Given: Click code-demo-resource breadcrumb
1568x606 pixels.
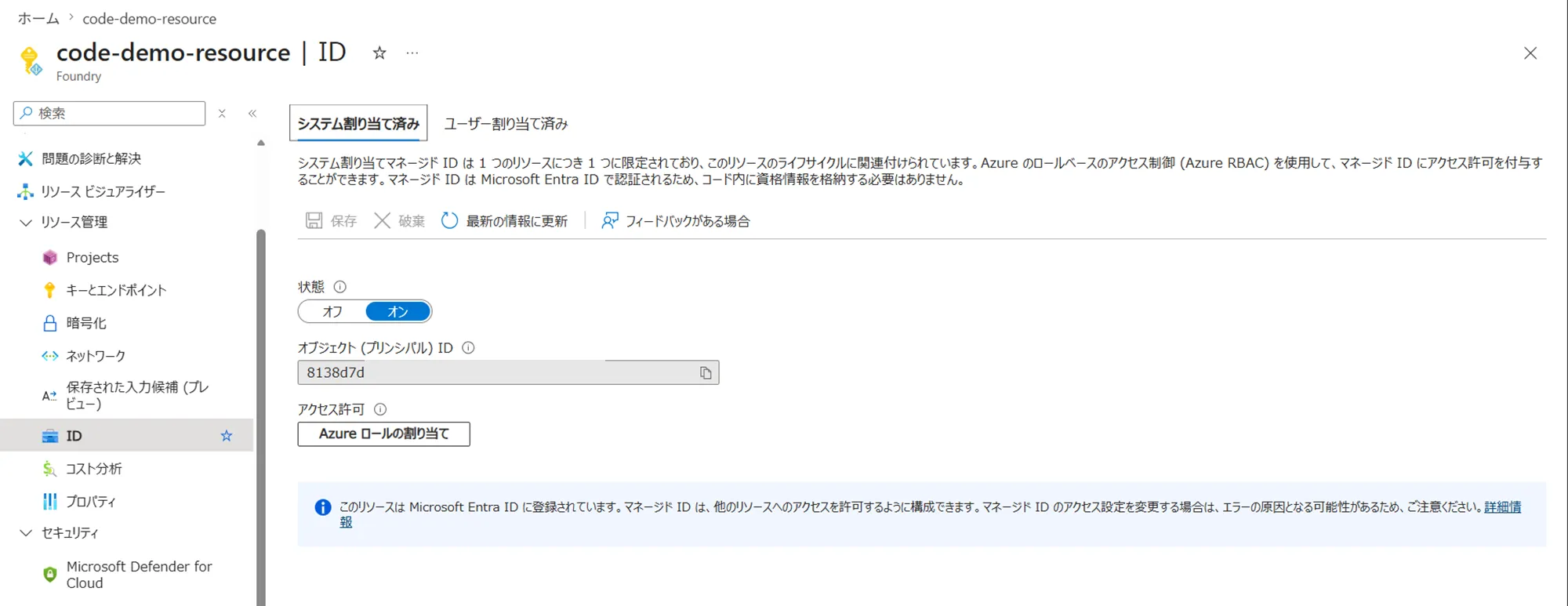Looking at the screenshot, I should point(149,18).
